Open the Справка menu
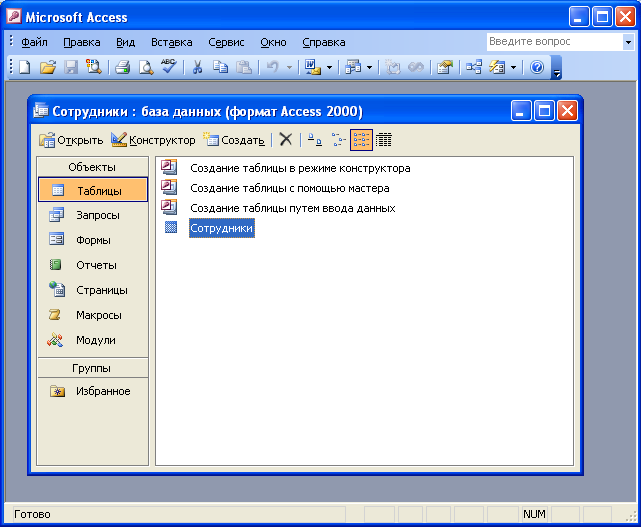The width and height of the screenshot is (641, 527). [x=324, y=42]
